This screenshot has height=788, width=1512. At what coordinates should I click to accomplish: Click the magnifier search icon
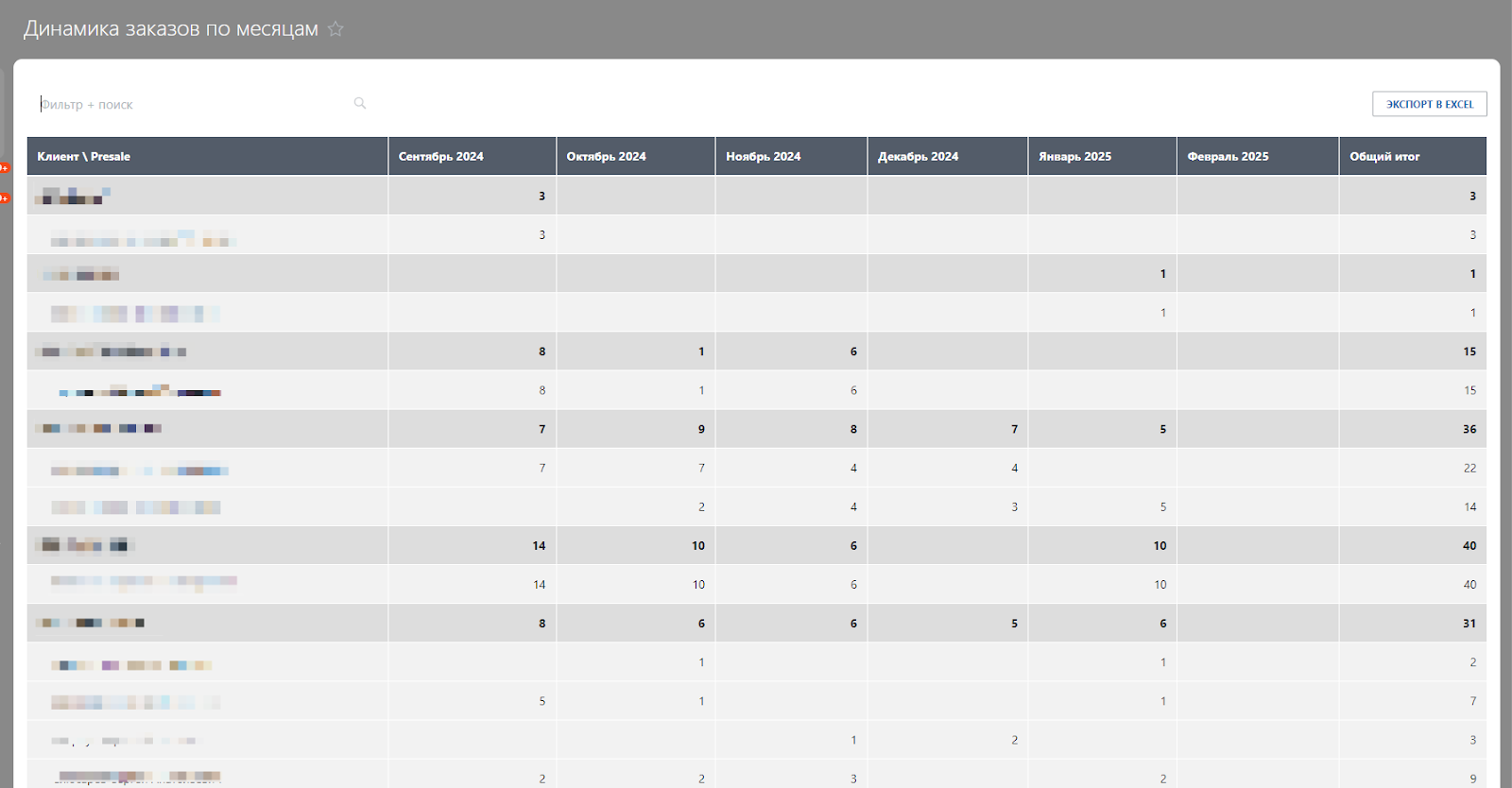tap(360, 103)
